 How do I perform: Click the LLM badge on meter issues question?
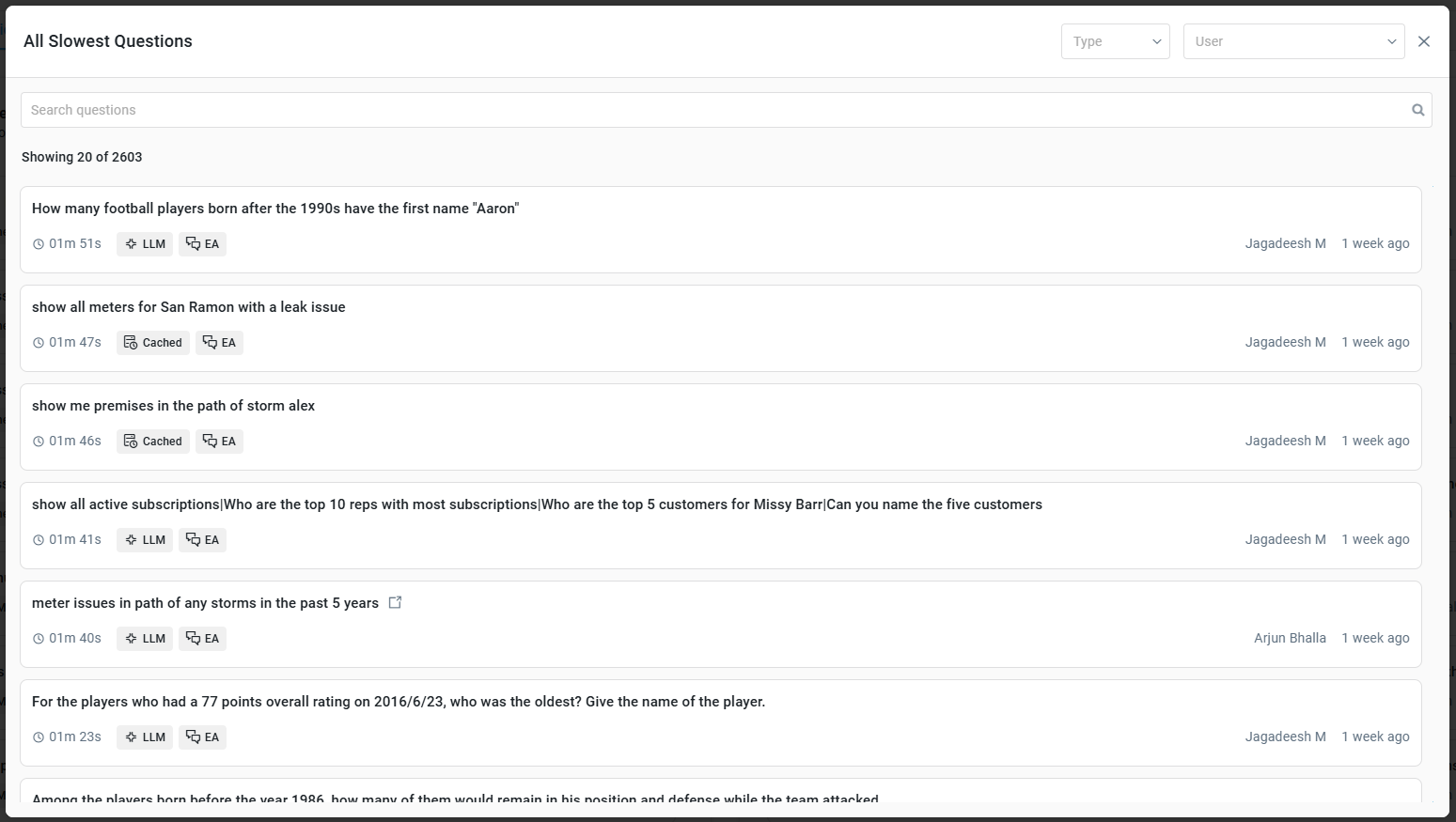145,639
